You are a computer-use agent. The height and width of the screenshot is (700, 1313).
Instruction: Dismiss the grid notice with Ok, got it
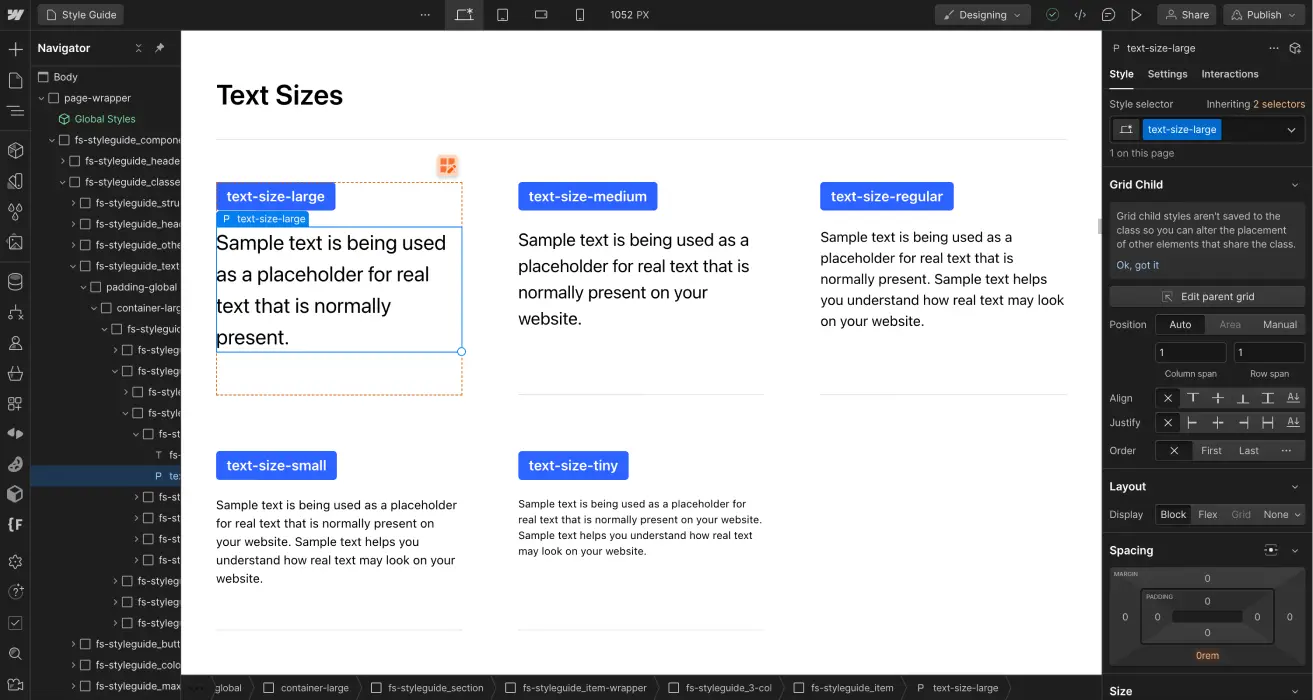pos(1137,265)
